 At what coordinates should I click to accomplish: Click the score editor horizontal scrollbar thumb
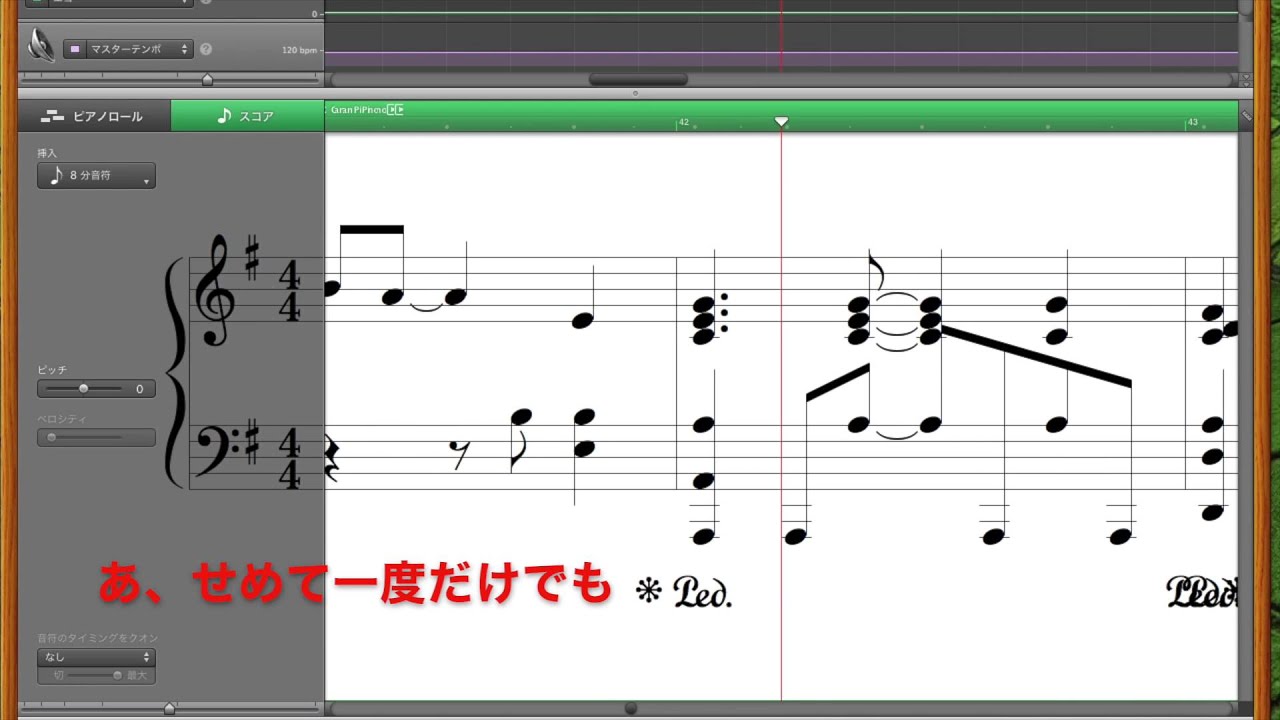click(x=630, y=708)
